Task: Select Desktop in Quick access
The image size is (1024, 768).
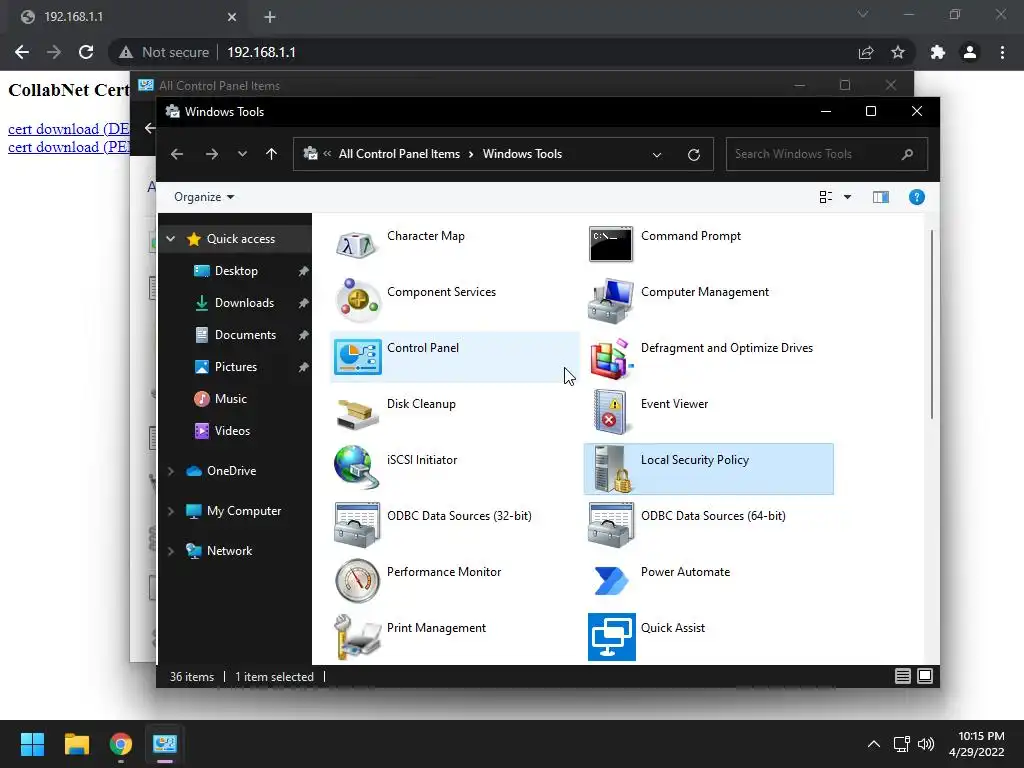Action: click(235, 270)
